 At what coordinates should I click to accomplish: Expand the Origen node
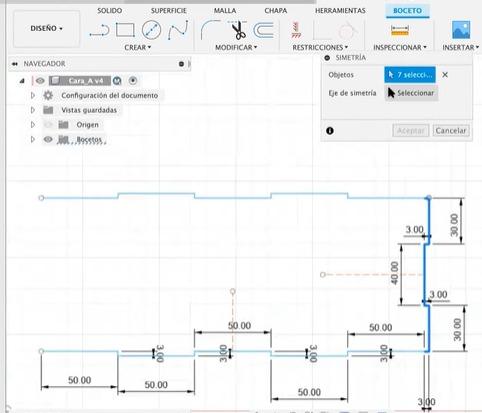pyautogui.click(x=33, y=125)
